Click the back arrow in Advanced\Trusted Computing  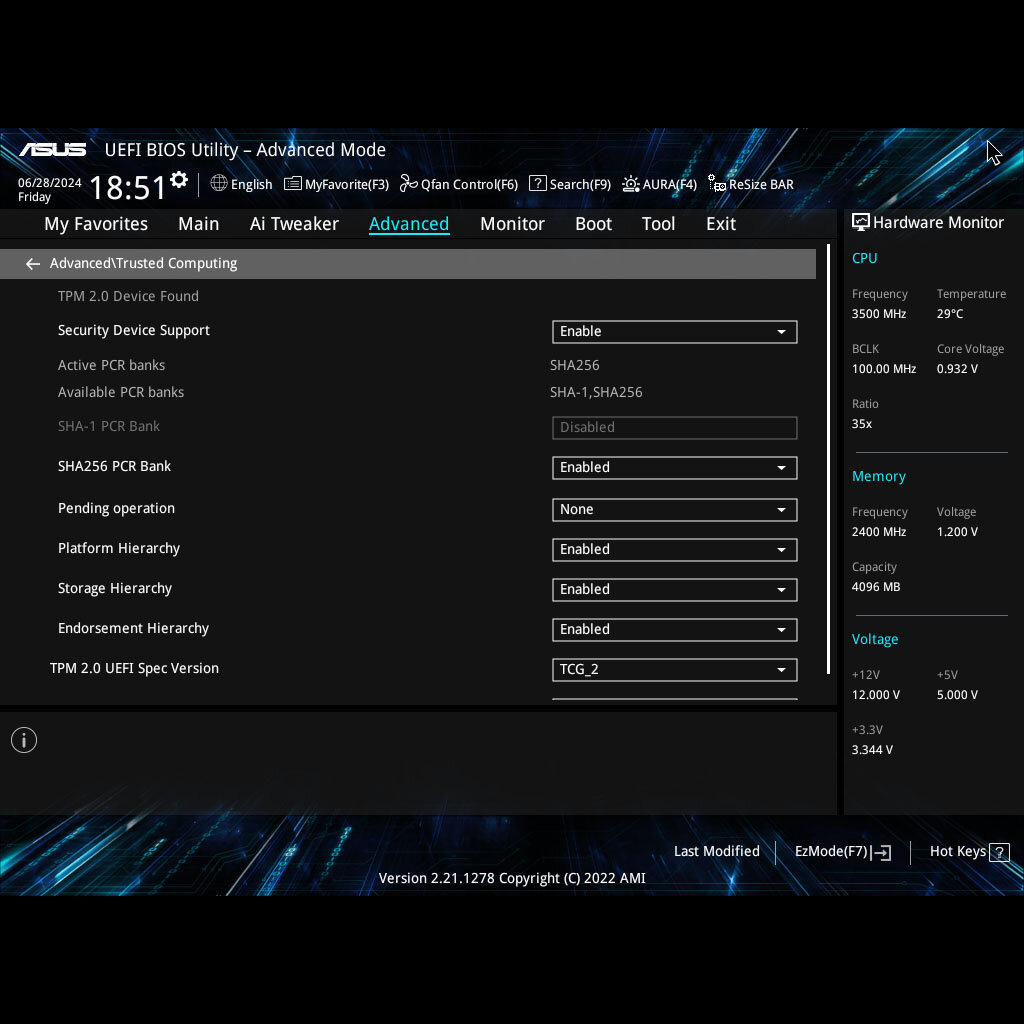point(33,264)
